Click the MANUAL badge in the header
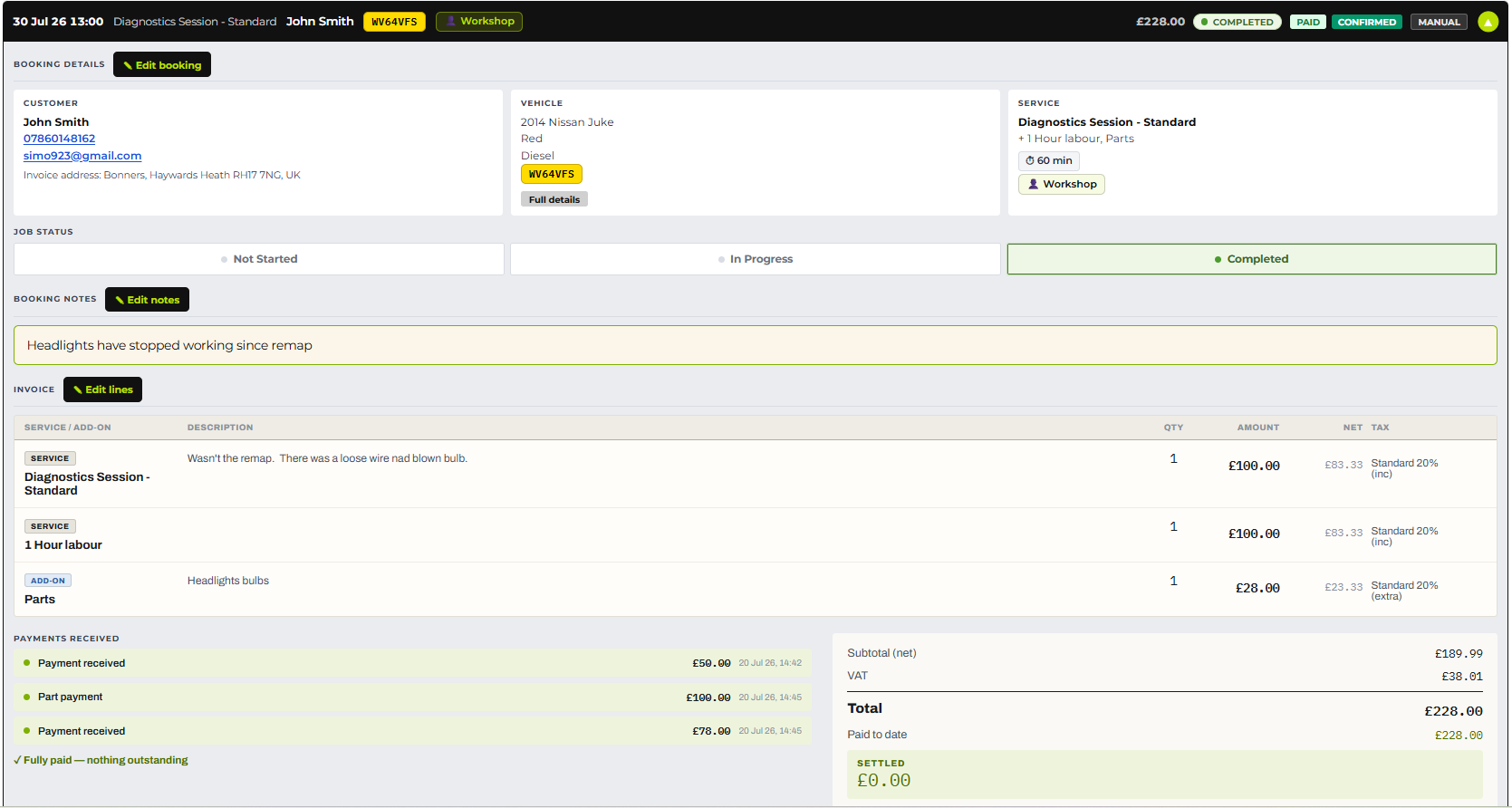Viewport: 1512px width, 808px height. tap(1439, 22)
